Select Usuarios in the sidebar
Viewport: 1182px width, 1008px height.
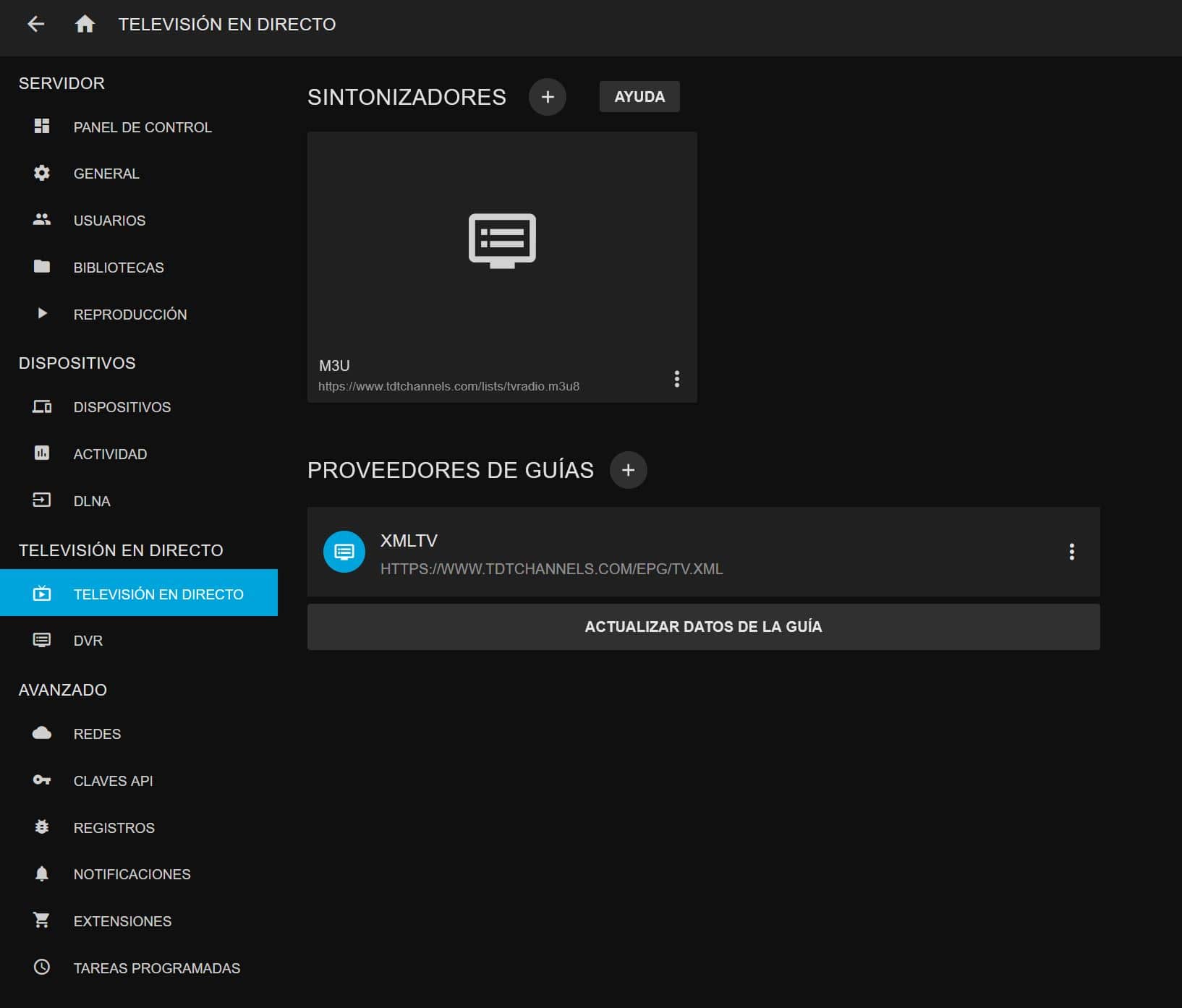[x=109, y=221]
